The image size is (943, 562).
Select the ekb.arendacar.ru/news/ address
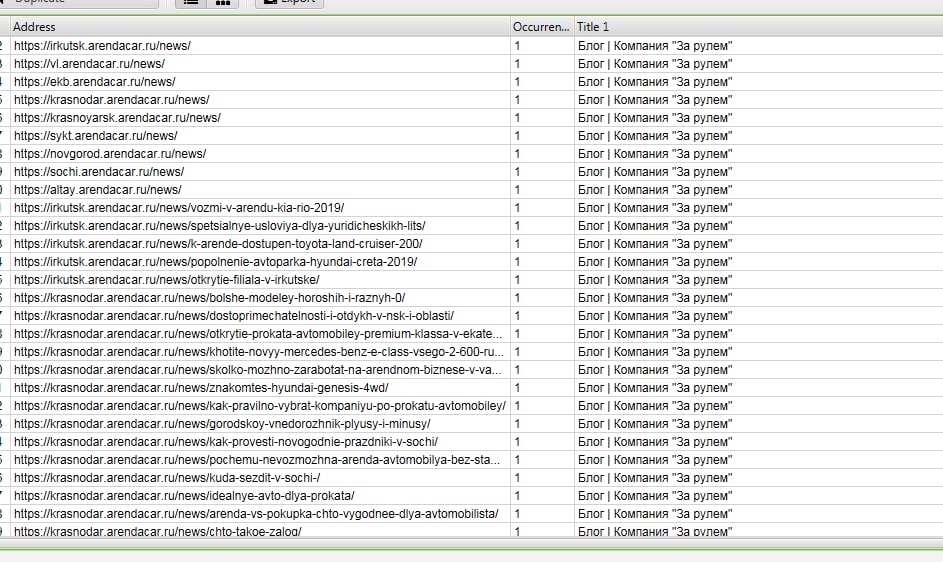[95, 82]
